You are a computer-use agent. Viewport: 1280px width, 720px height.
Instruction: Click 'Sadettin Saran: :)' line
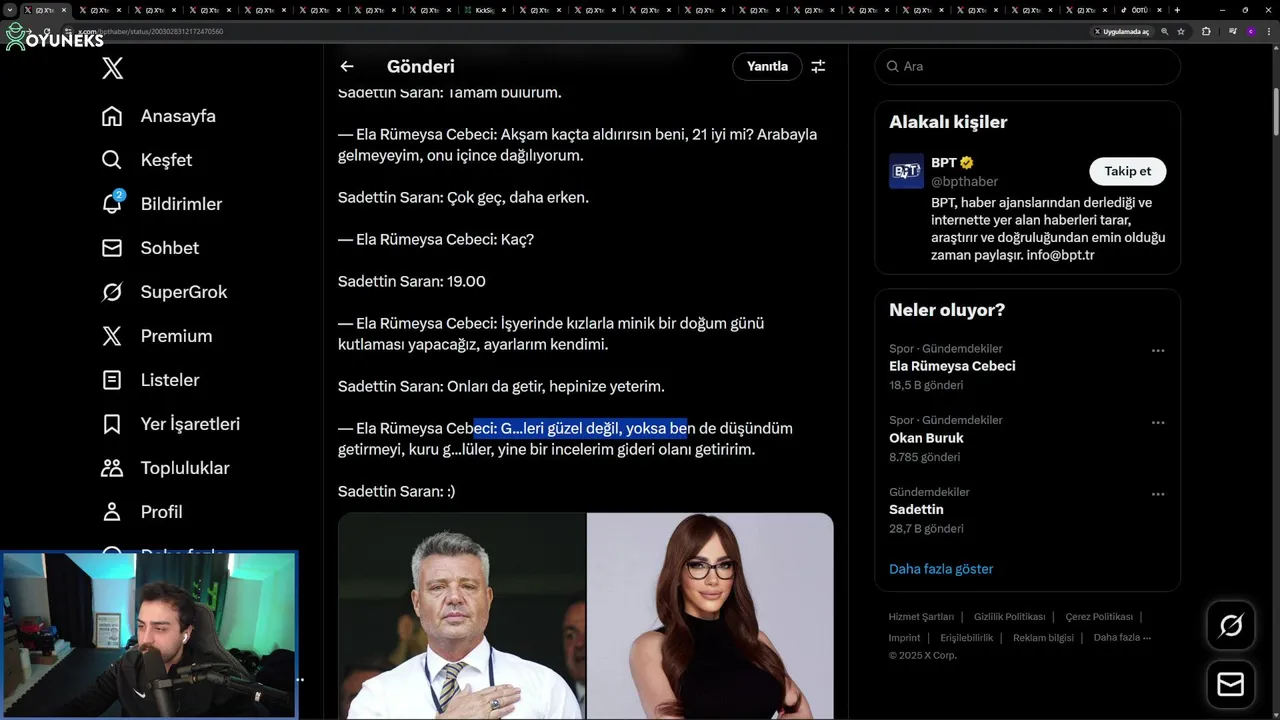click(397, 492)
